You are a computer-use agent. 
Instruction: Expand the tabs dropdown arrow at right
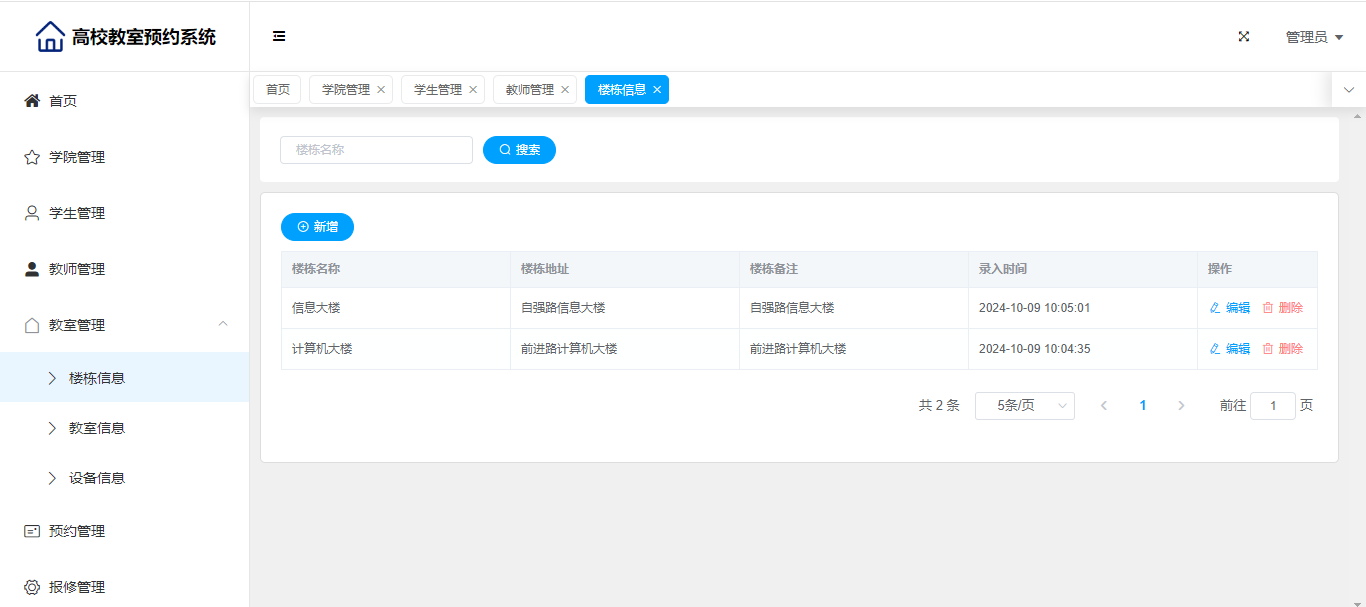click(x=1348, y=90)
